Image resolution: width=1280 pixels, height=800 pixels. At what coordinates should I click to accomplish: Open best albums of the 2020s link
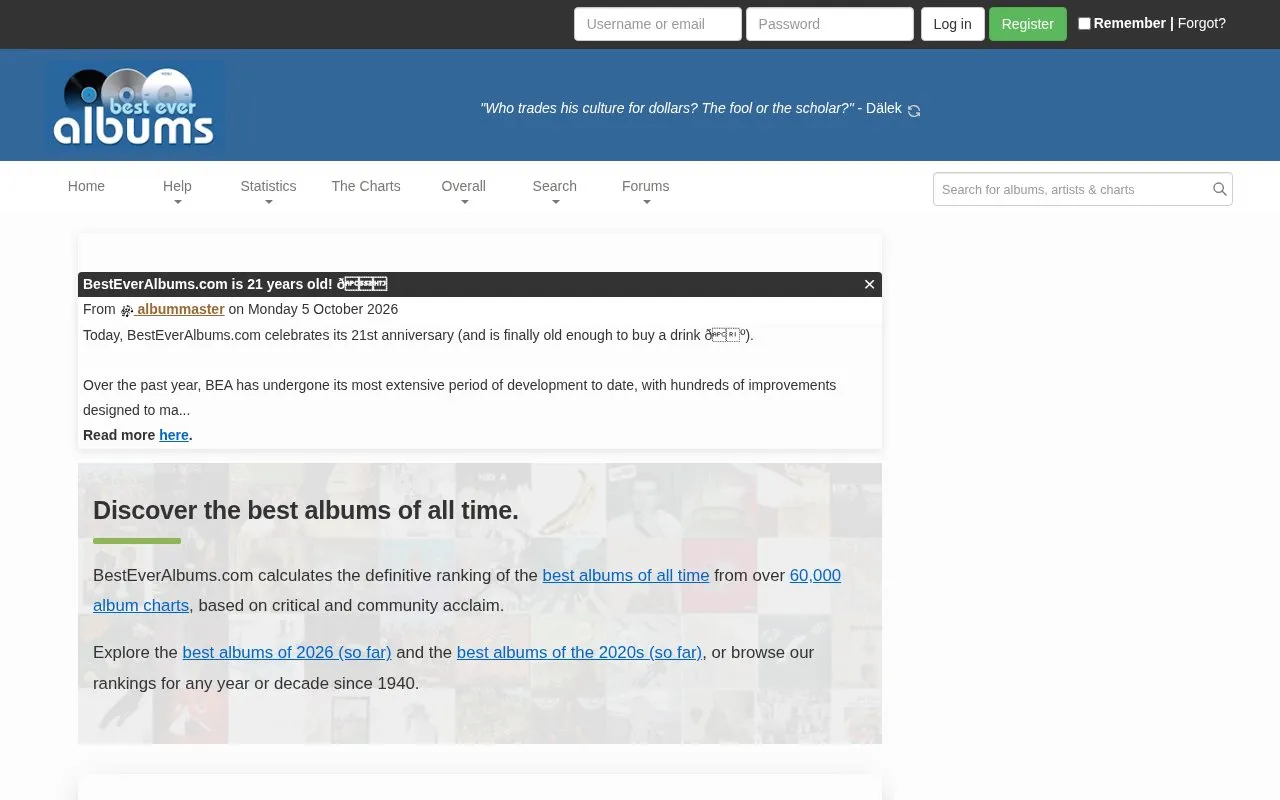tap(580, 652)
